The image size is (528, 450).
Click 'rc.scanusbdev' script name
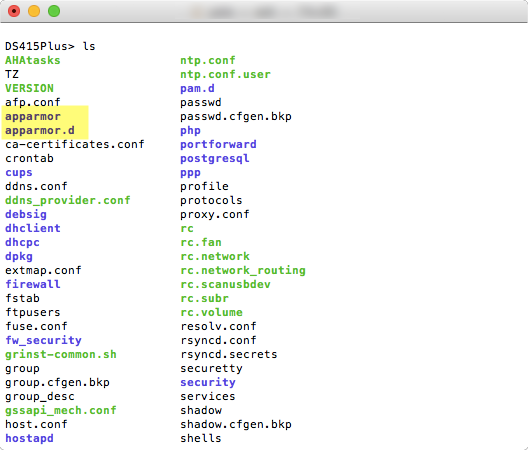[x=225, y=284]
